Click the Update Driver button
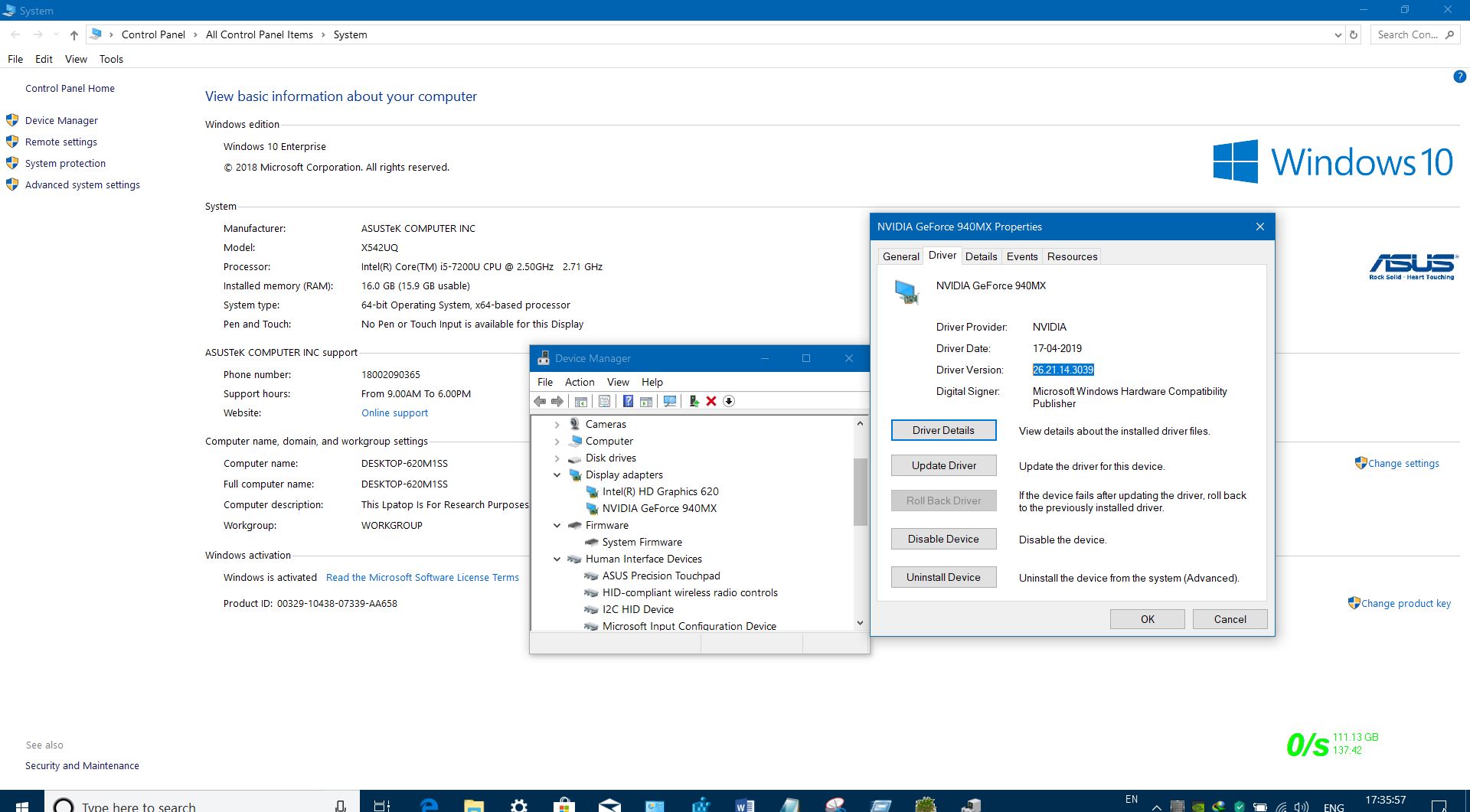This screenshot has height=812, width=1470. pyautogui.click(x=943, y=465)
